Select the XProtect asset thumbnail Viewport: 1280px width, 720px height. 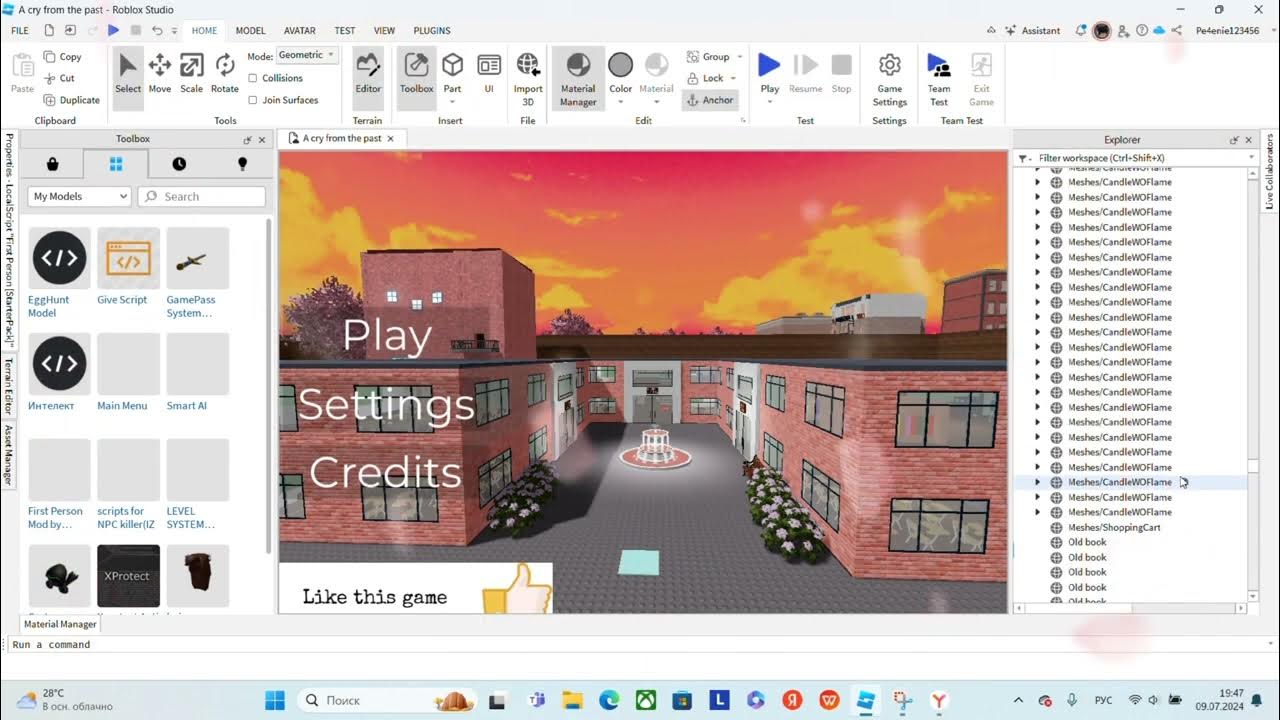pos(128,576)
